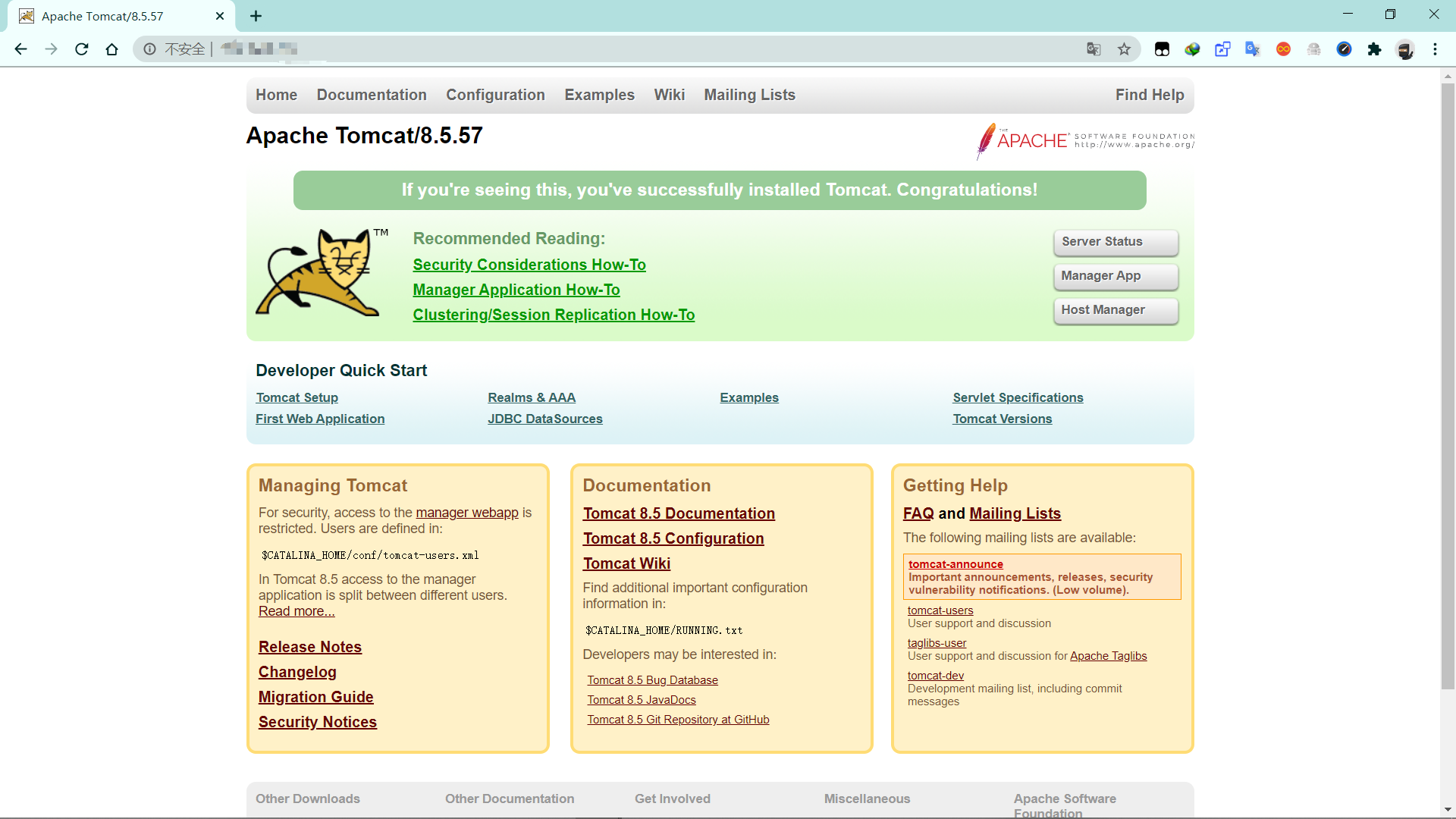Click the Apache Software Foundation logo
This screenshot has width=1456, height=819.
click(x=1084, y=140)
